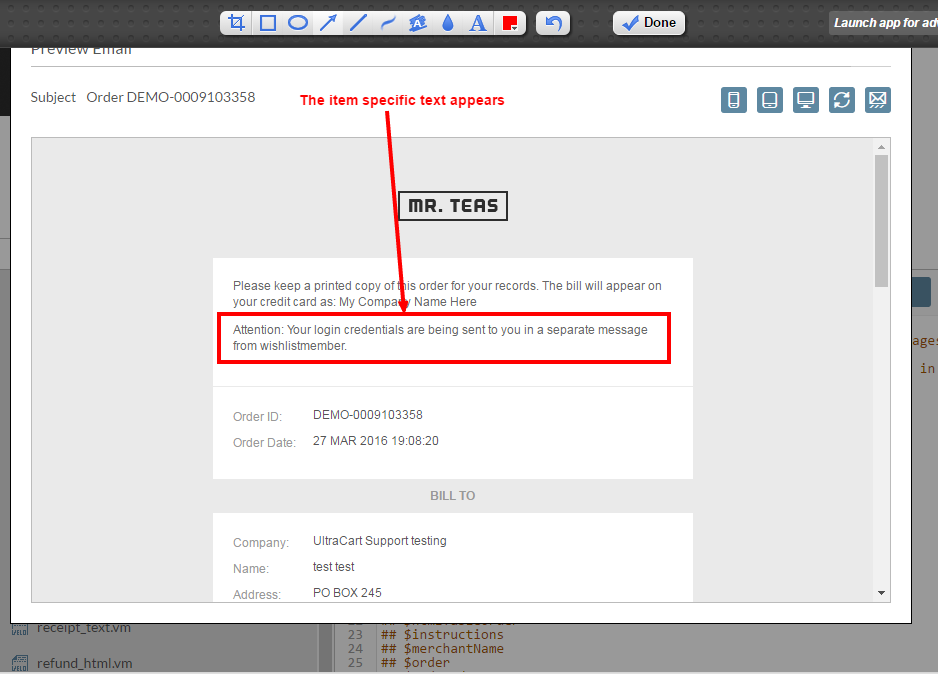Click Order ID value DEMO-0009103358
Screen dimensions: 938x674
click(x=367, y=414)
